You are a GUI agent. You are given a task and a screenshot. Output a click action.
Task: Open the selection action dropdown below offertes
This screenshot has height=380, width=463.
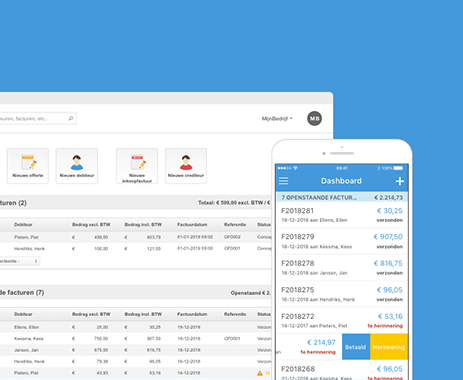point(19,261)
